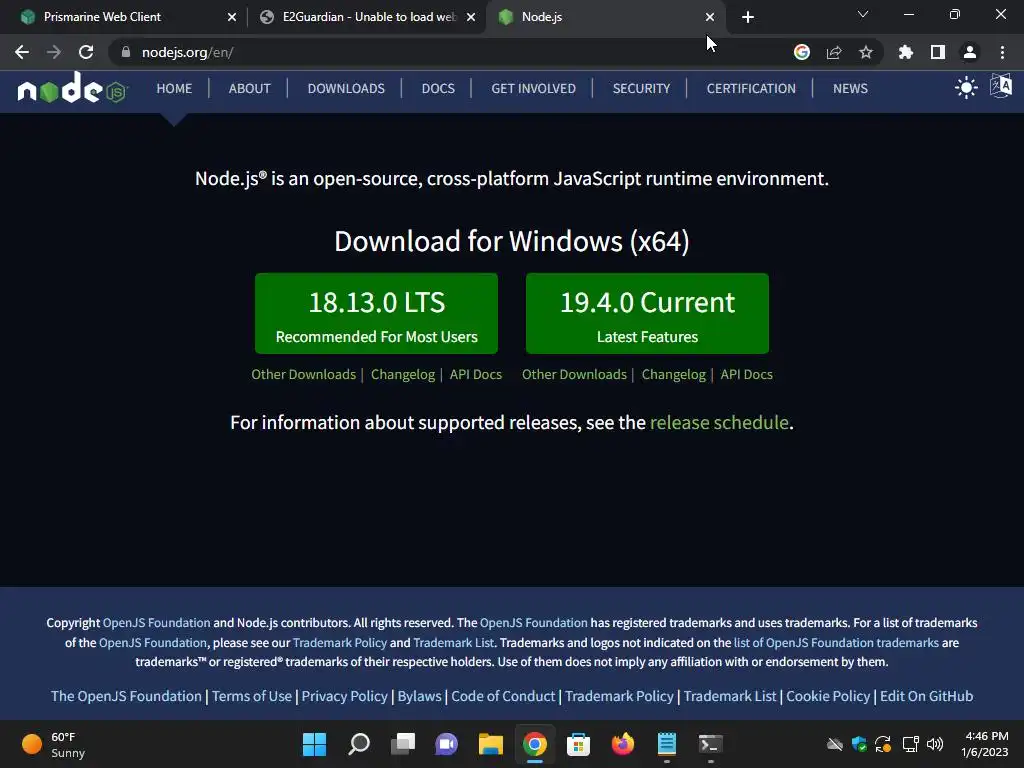Reload the page with the refresh icon

pos(86,52)
